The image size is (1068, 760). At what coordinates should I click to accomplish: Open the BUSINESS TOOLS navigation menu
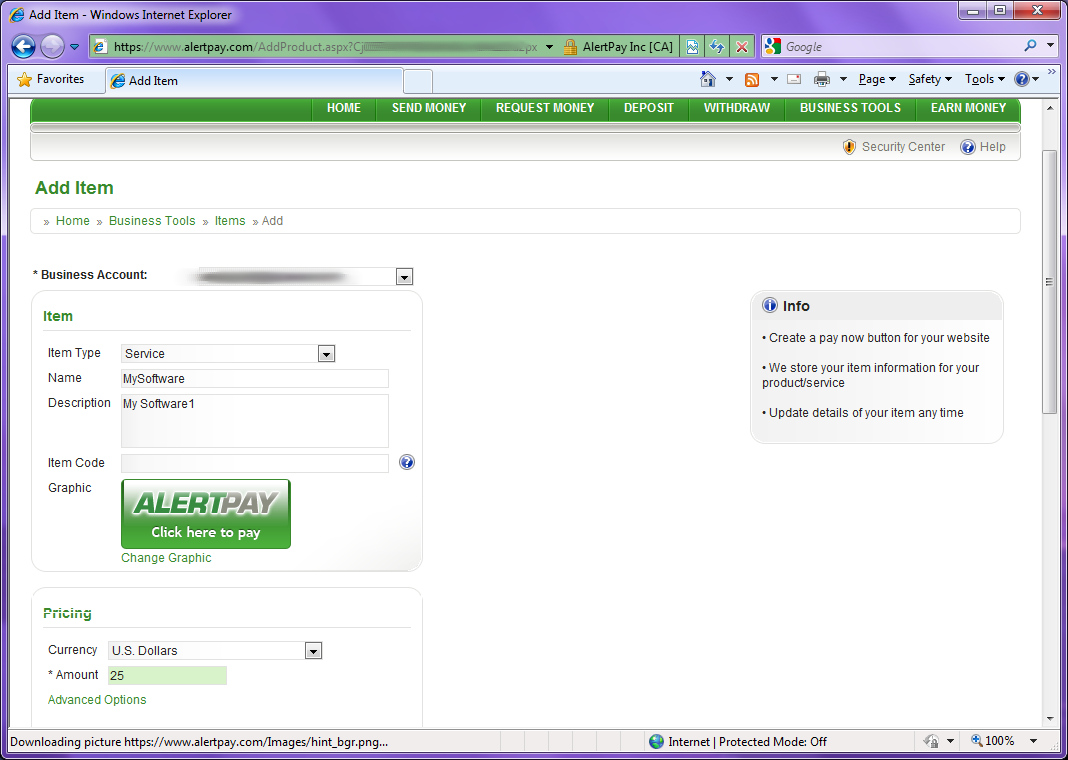click(x=850, y=108)
